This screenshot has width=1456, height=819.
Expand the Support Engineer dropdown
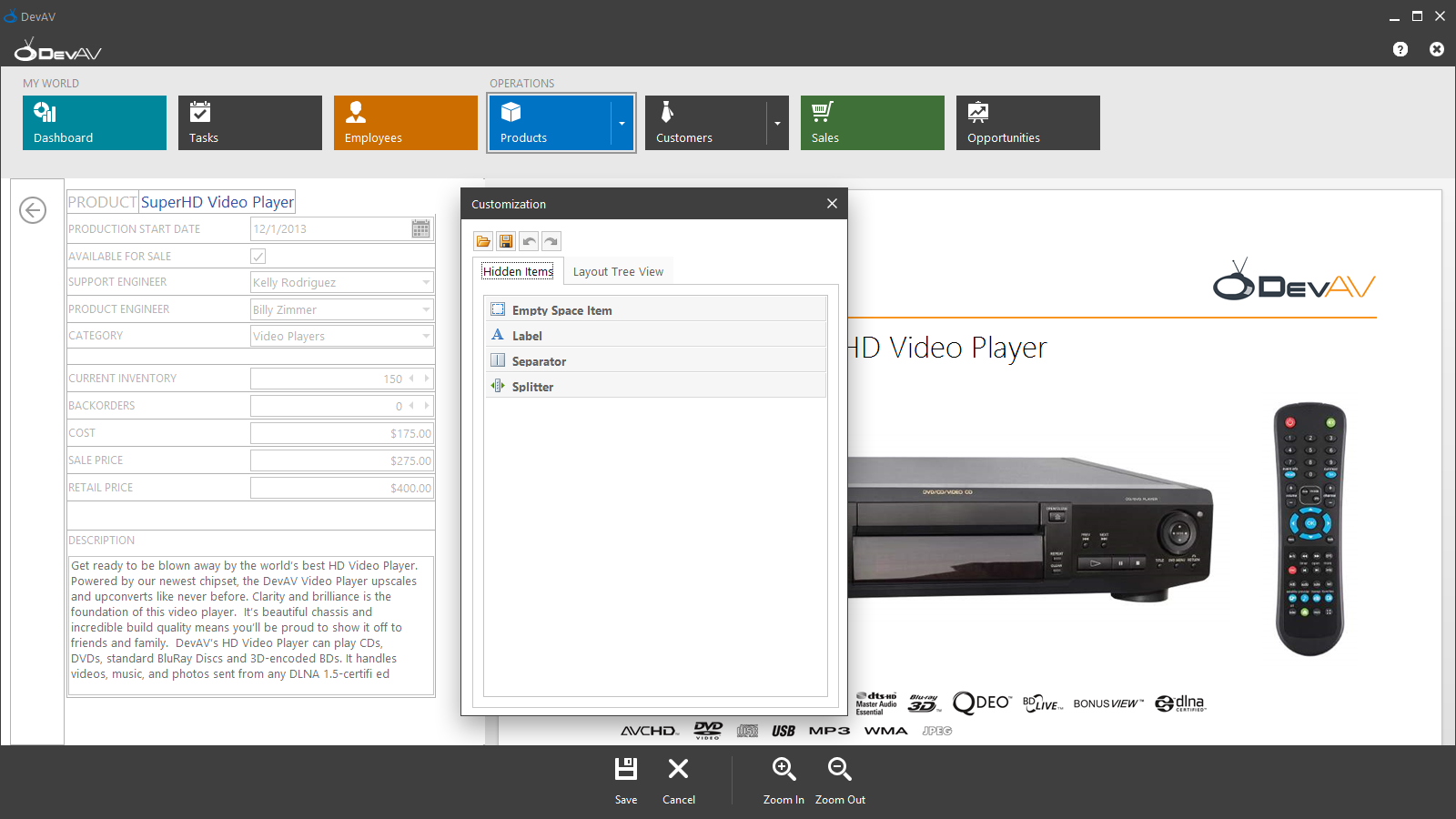point(426,283)
